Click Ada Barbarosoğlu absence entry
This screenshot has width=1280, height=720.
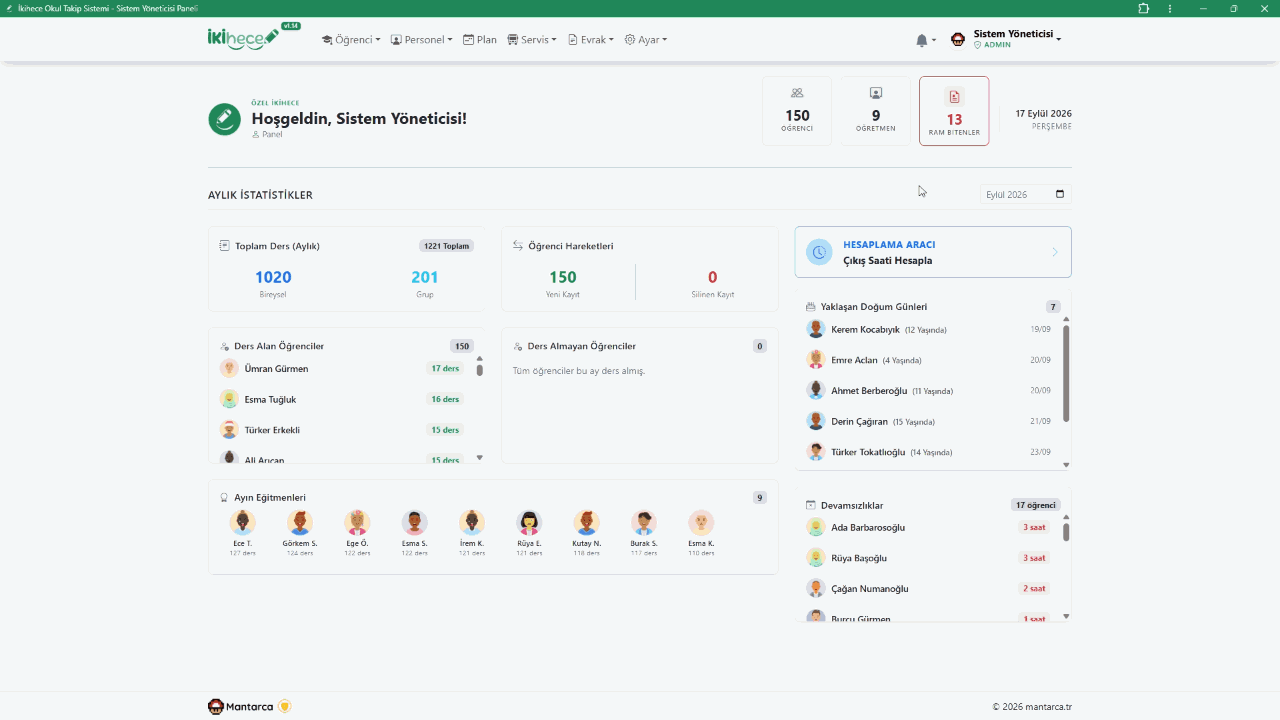pos(929,527)
